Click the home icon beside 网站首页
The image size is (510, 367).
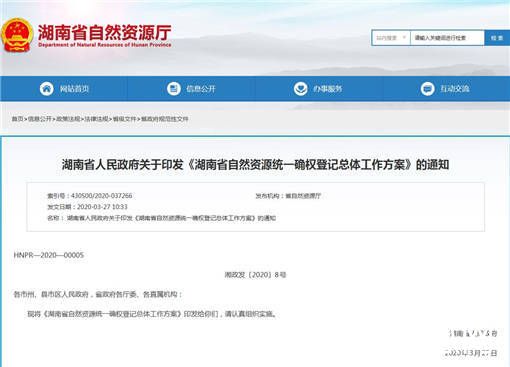tap(47, 89)
